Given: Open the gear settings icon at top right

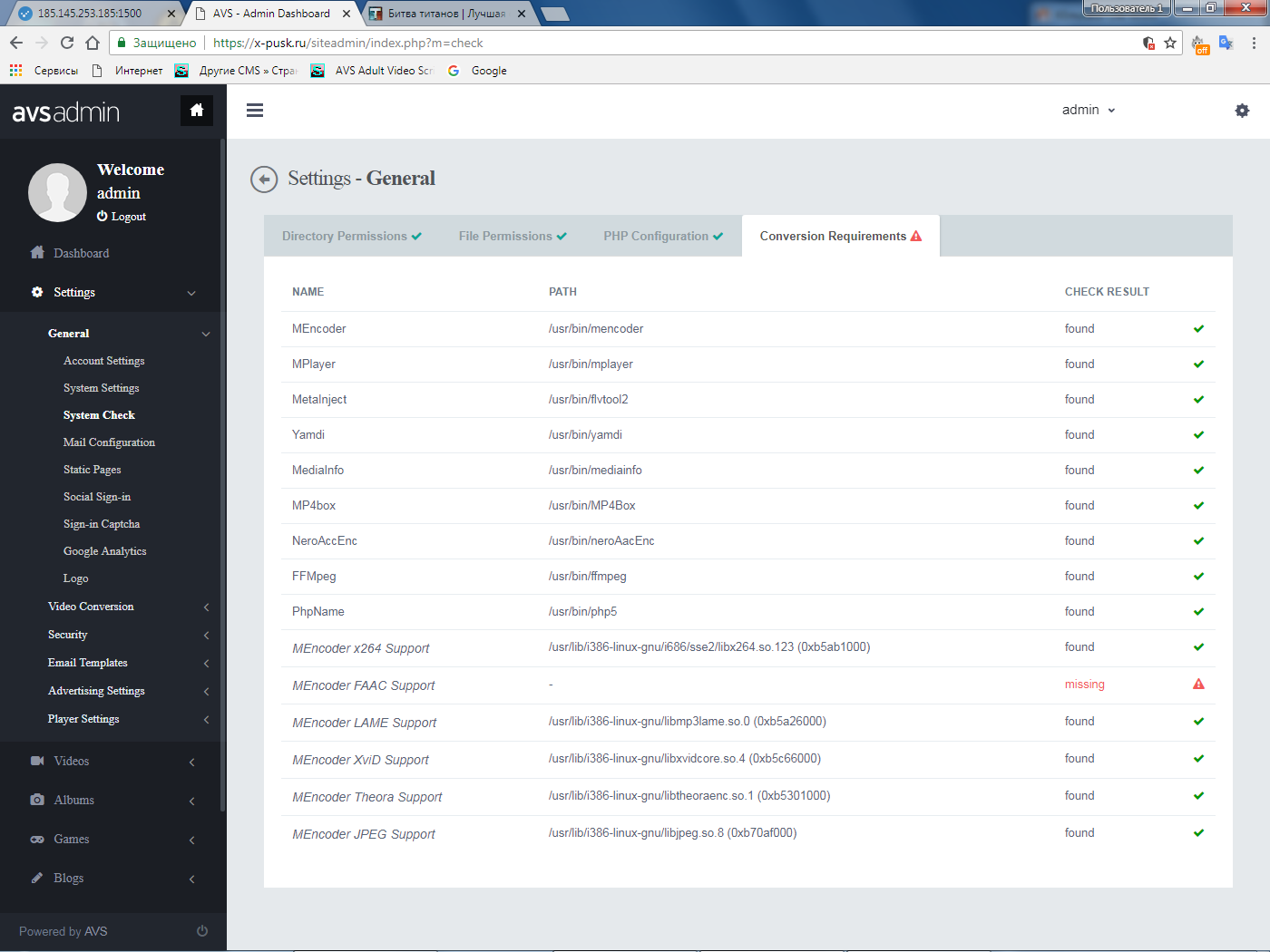Looking at the screenshot, I should pos(1242,111).
